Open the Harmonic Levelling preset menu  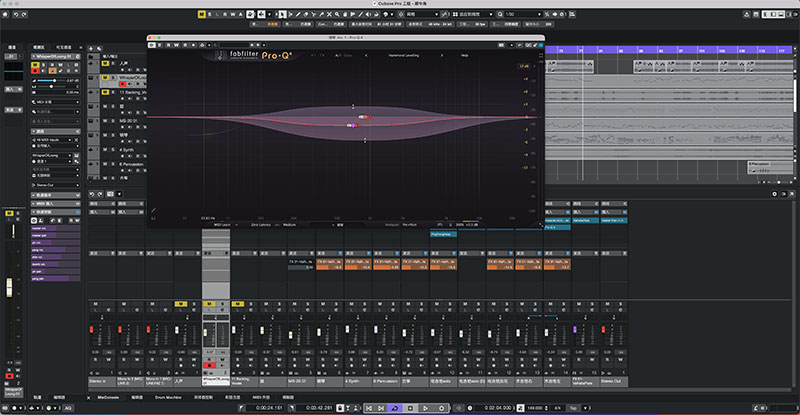(404, 55)
